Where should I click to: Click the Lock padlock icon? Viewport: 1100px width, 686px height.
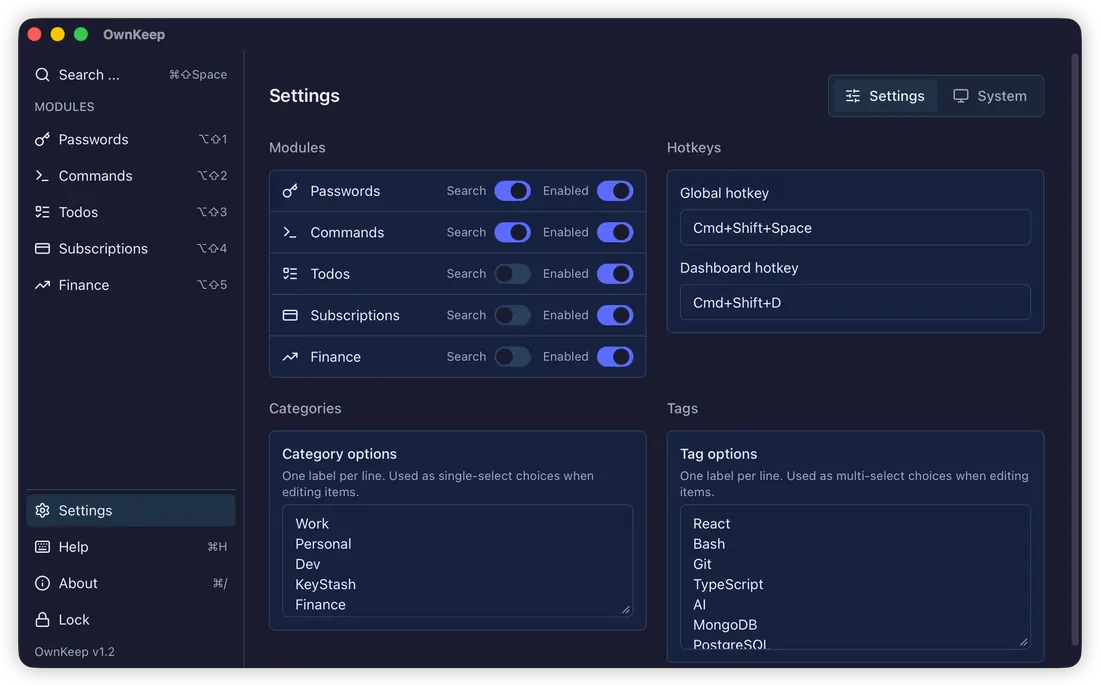point(42,619)
